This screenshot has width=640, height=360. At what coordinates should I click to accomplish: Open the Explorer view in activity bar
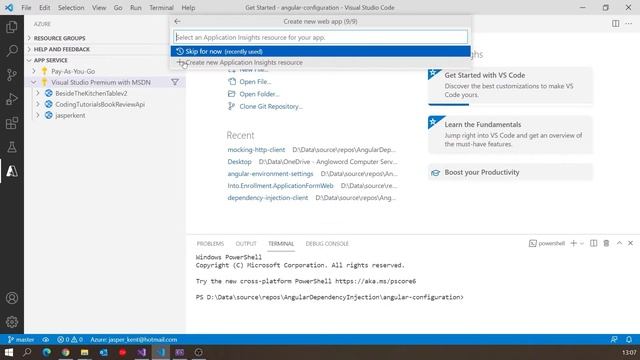12,27
